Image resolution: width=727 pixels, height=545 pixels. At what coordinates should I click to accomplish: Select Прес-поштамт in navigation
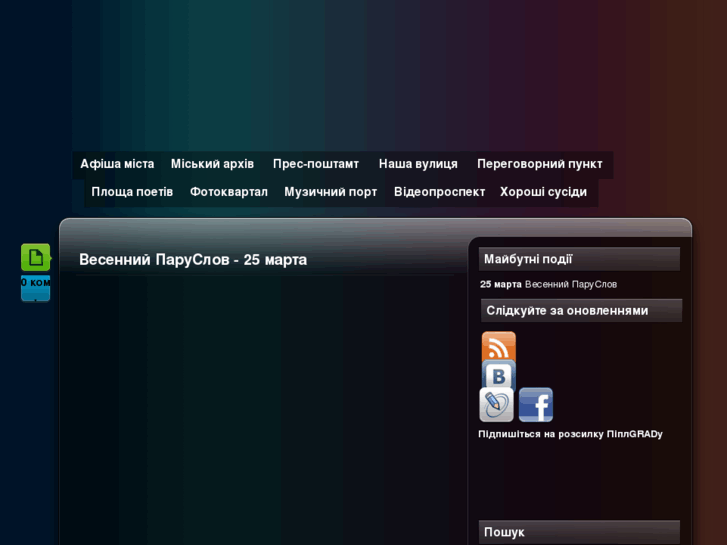click(x=316, y=164)
